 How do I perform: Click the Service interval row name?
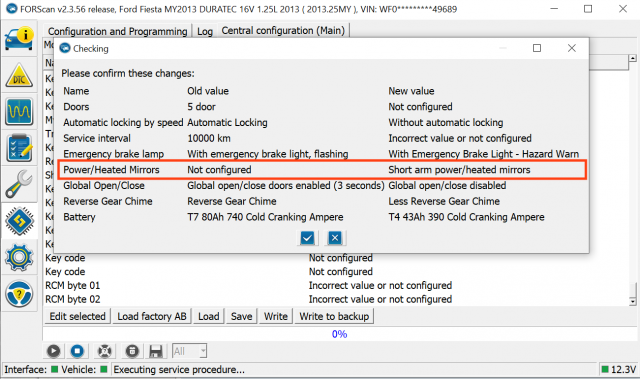tap(97, 138)
